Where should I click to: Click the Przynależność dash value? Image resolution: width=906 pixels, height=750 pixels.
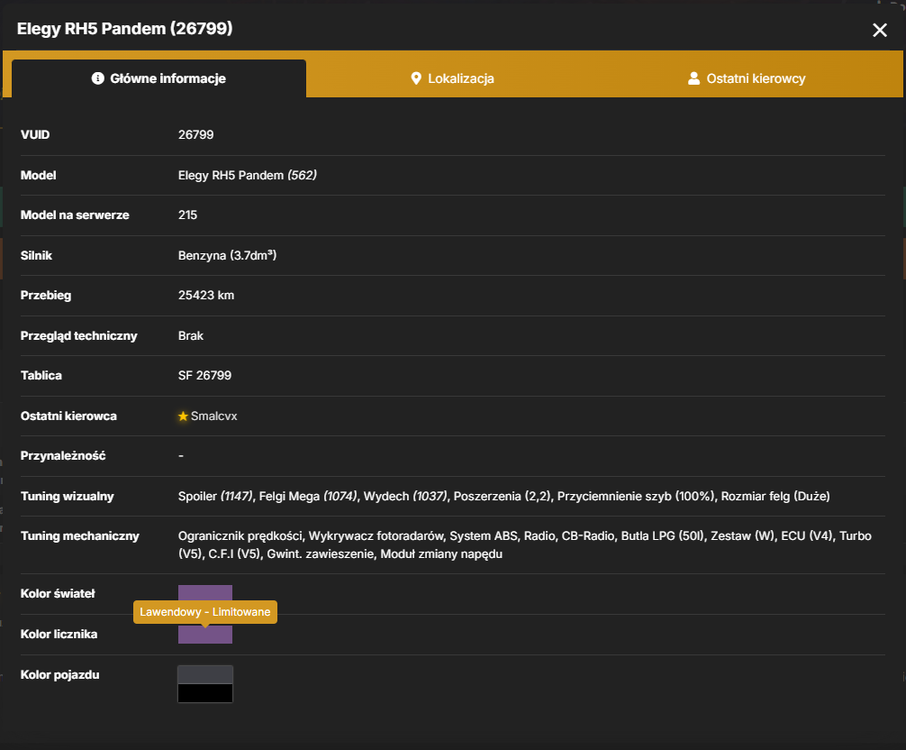pyautogui.click(x=181, y=456)
